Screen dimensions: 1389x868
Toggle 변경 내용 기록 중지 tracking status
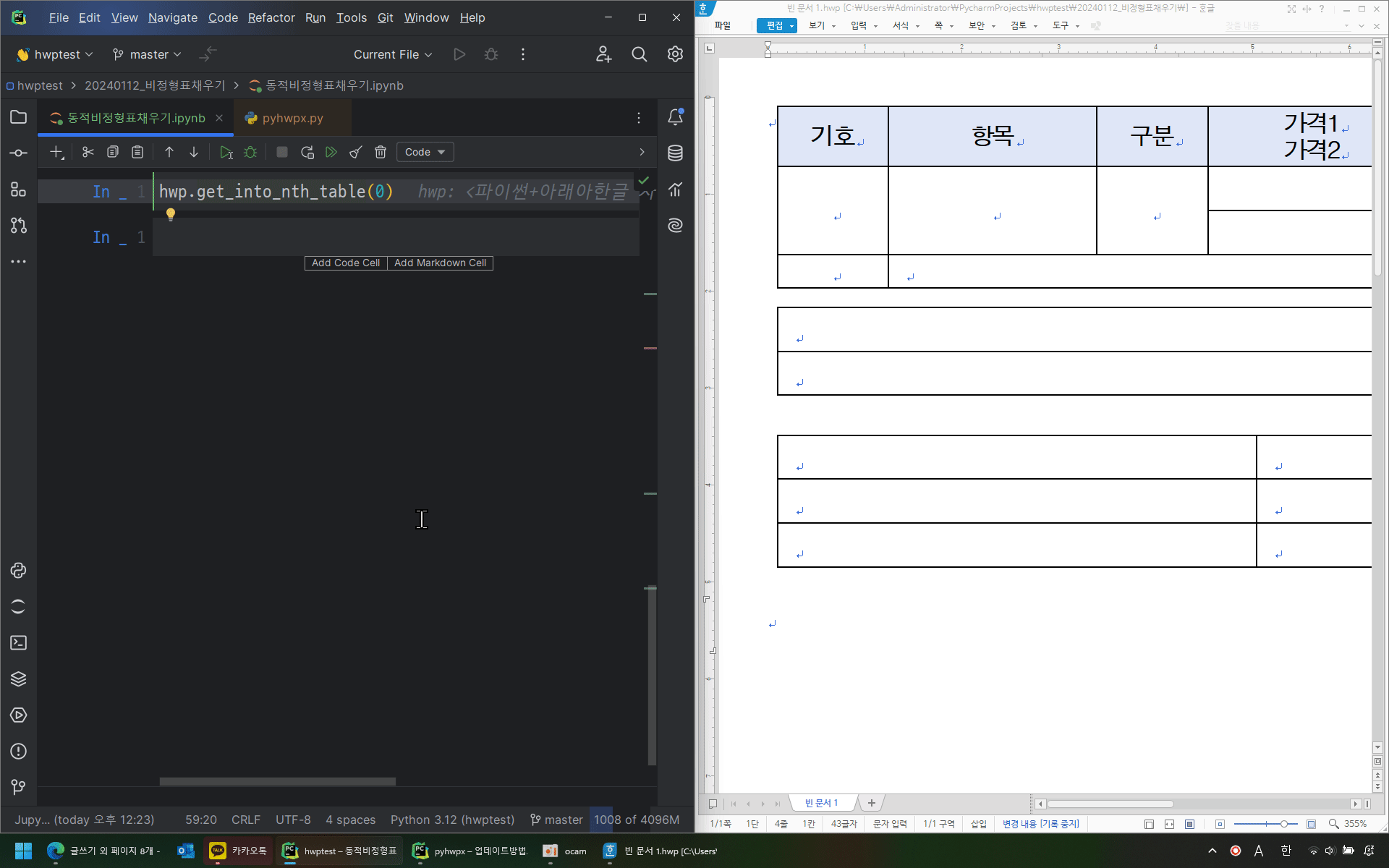click(x=1040, y=824)
